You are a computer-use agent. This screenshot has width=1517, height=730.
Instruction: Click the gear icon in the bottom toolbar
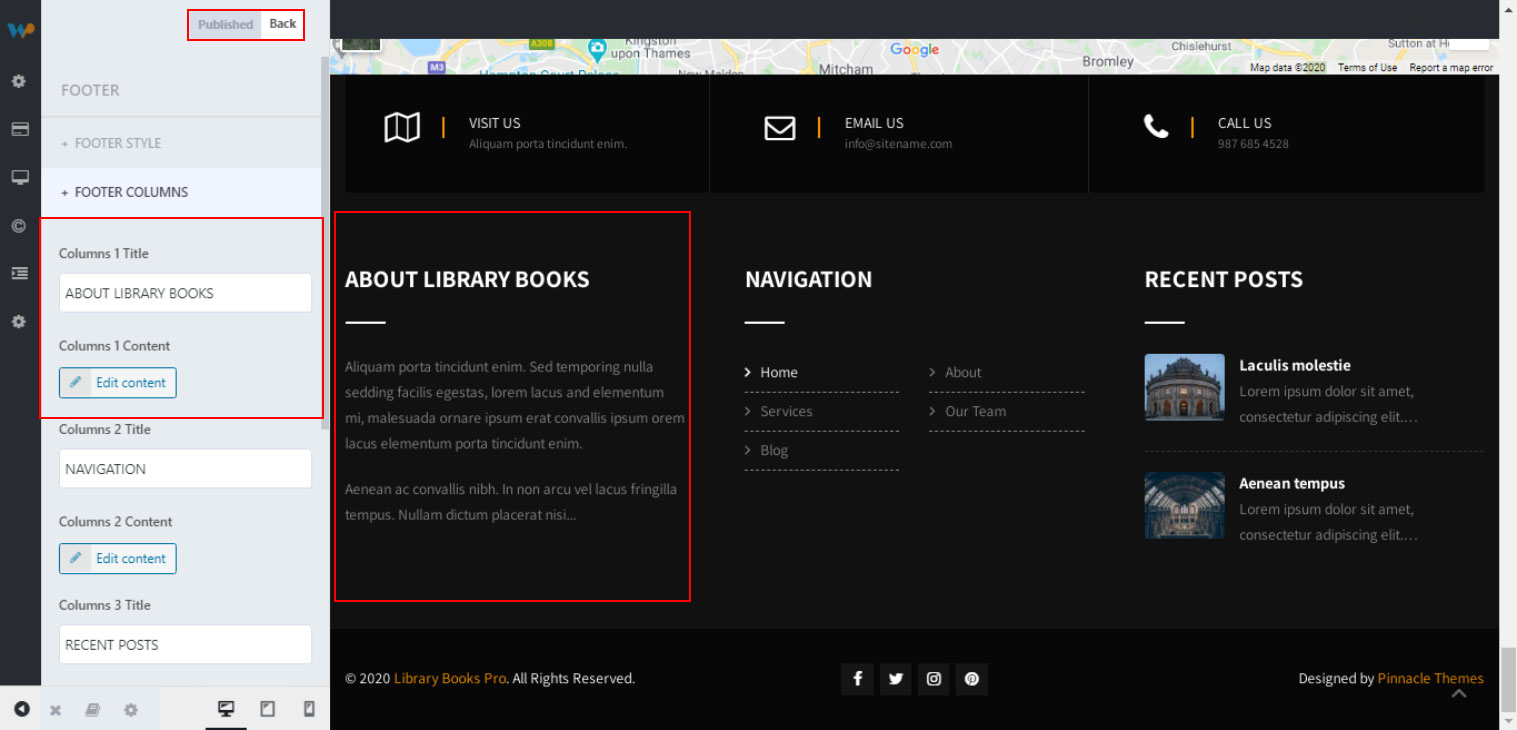click(x=130, y=710)
